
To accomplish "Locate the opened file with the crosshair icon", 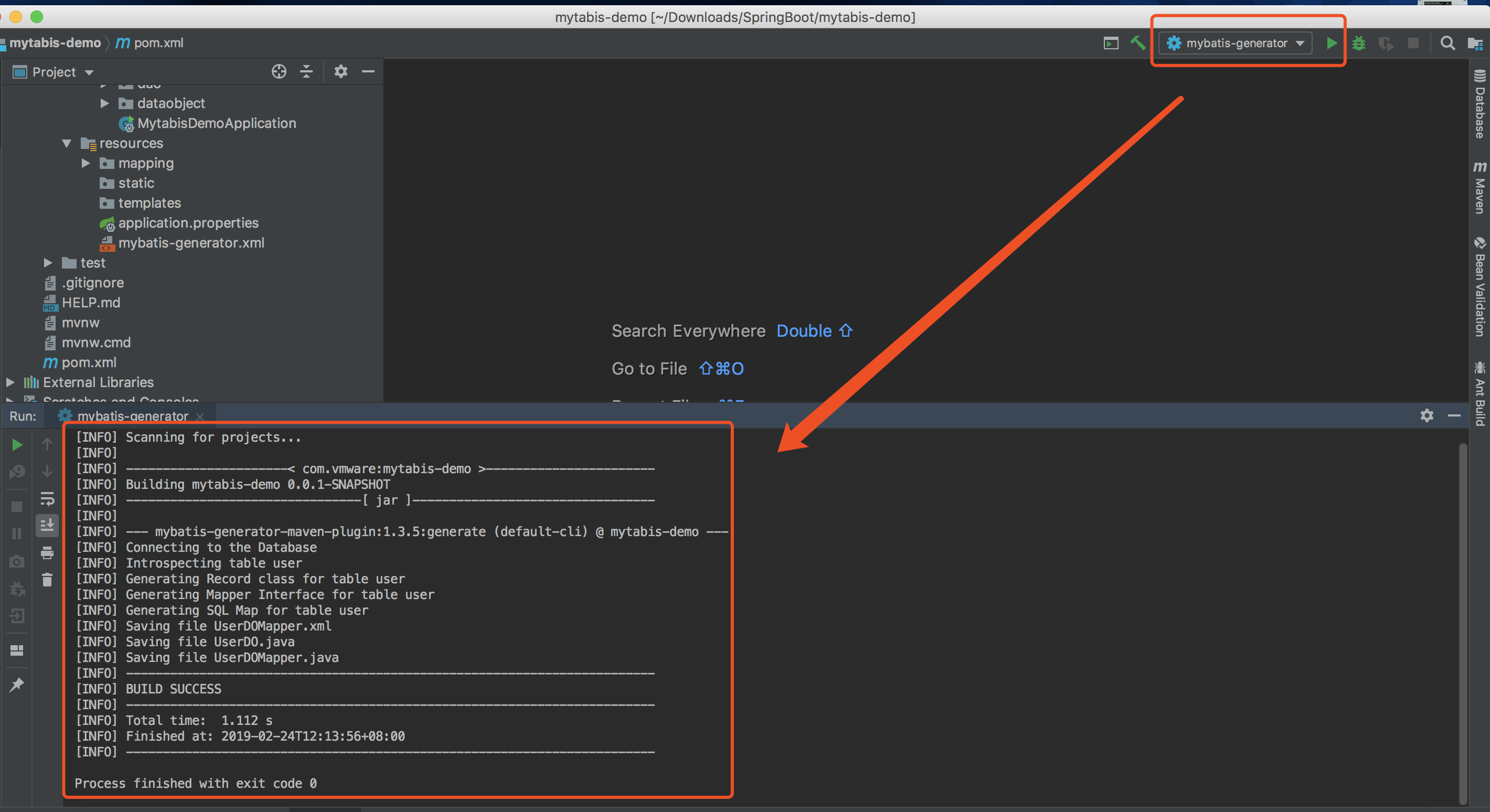I will [279, 71].
